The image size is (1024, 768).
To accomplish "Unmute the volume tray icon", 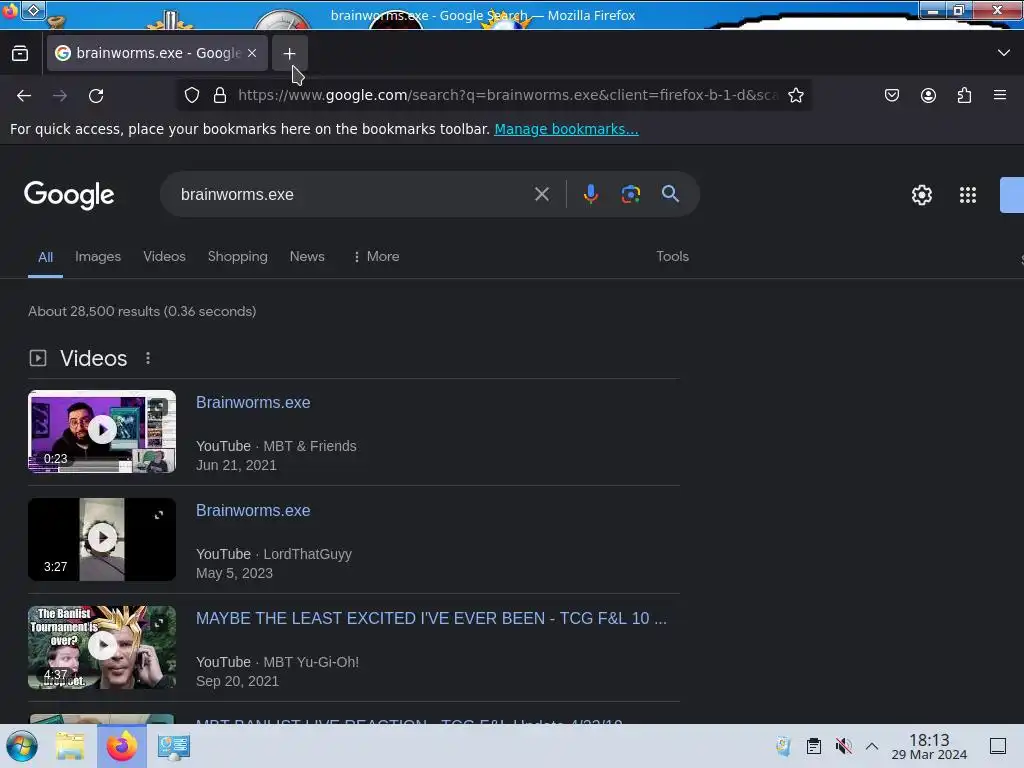I will pos(843,746).
